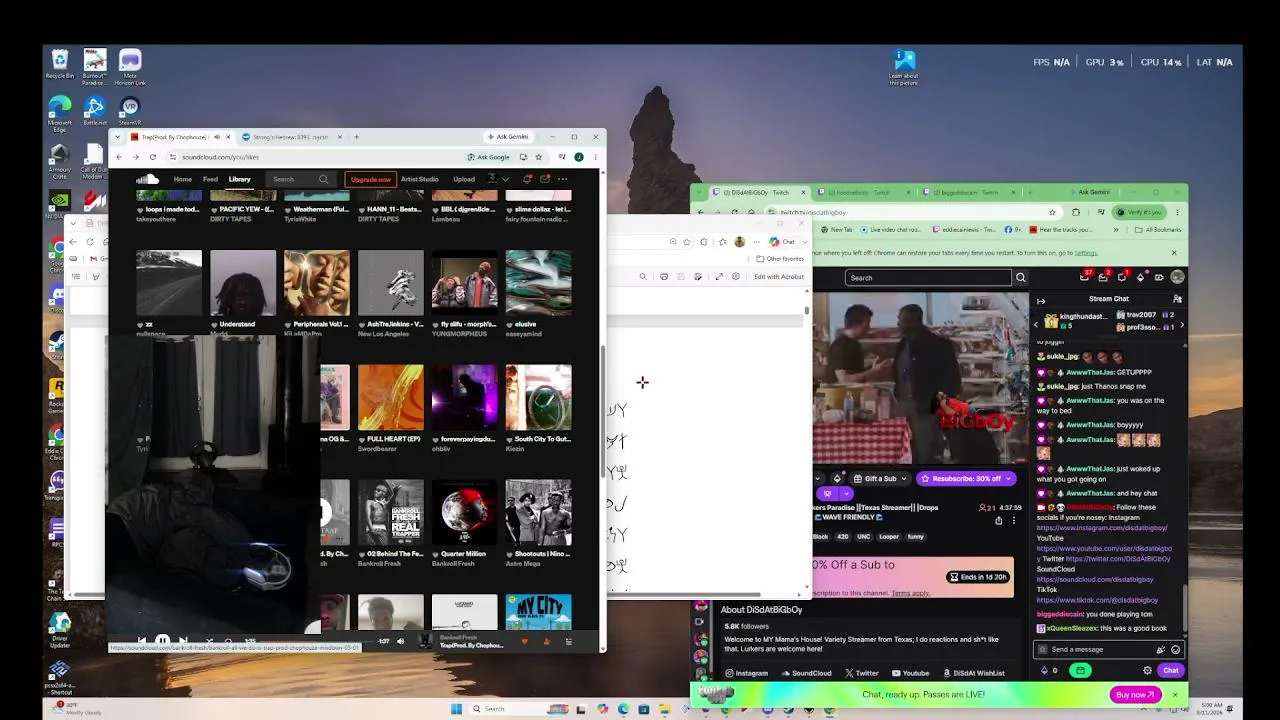Viewport: 1280px width, 720px height.
Task: Toggle SoundCloud player volume mute
Action: [400, 641]
